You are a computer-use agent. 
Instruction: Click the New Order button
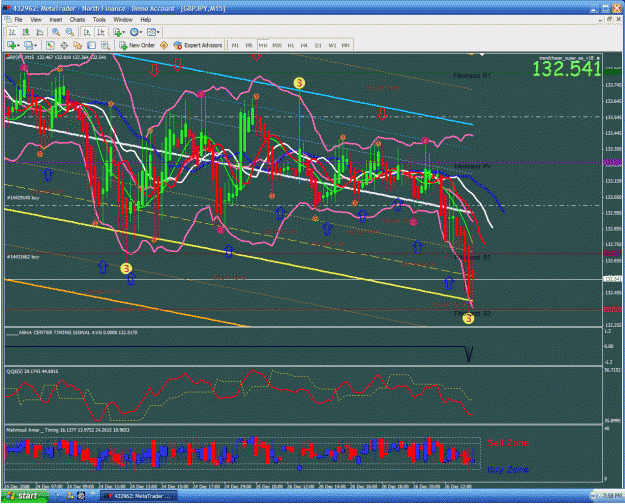(x=137, y=45)
